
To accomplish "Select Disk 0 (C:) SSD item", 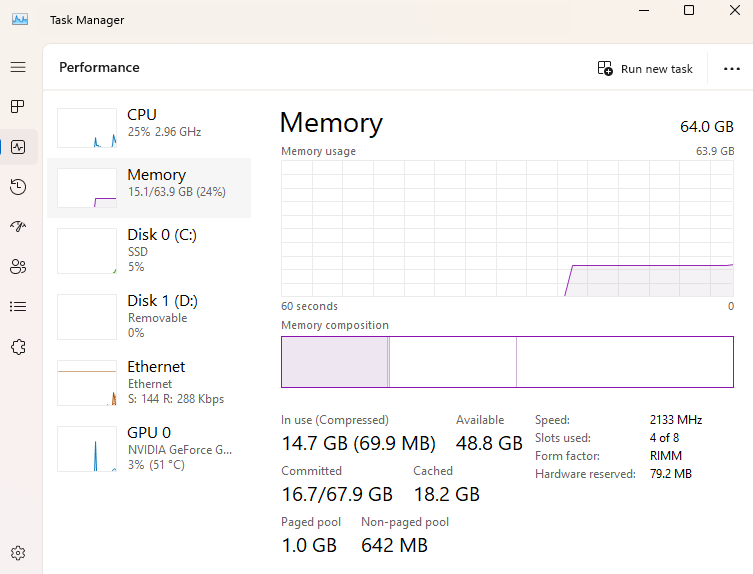I will (x=149, y=250).
